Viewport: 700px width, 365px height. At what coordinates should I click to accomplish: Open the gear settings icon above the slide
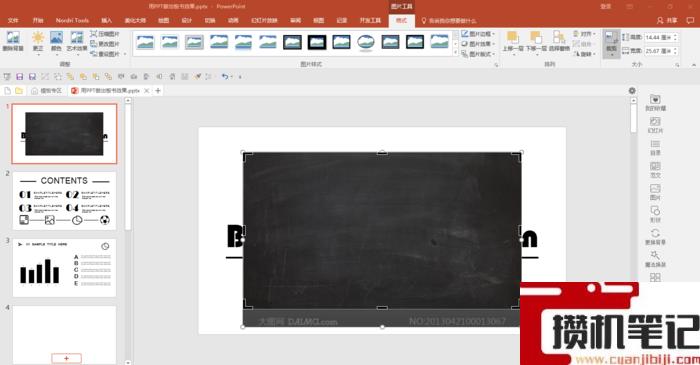pyautogui.click(x=632, y=91)
